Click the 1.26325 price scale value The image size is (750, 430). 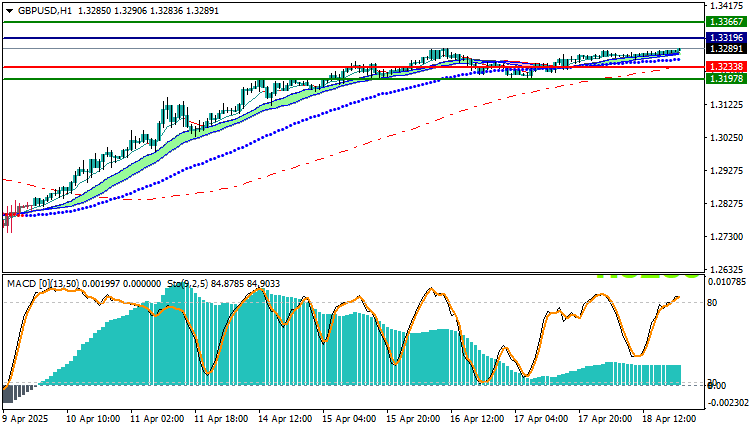click(x=727, y=270)
